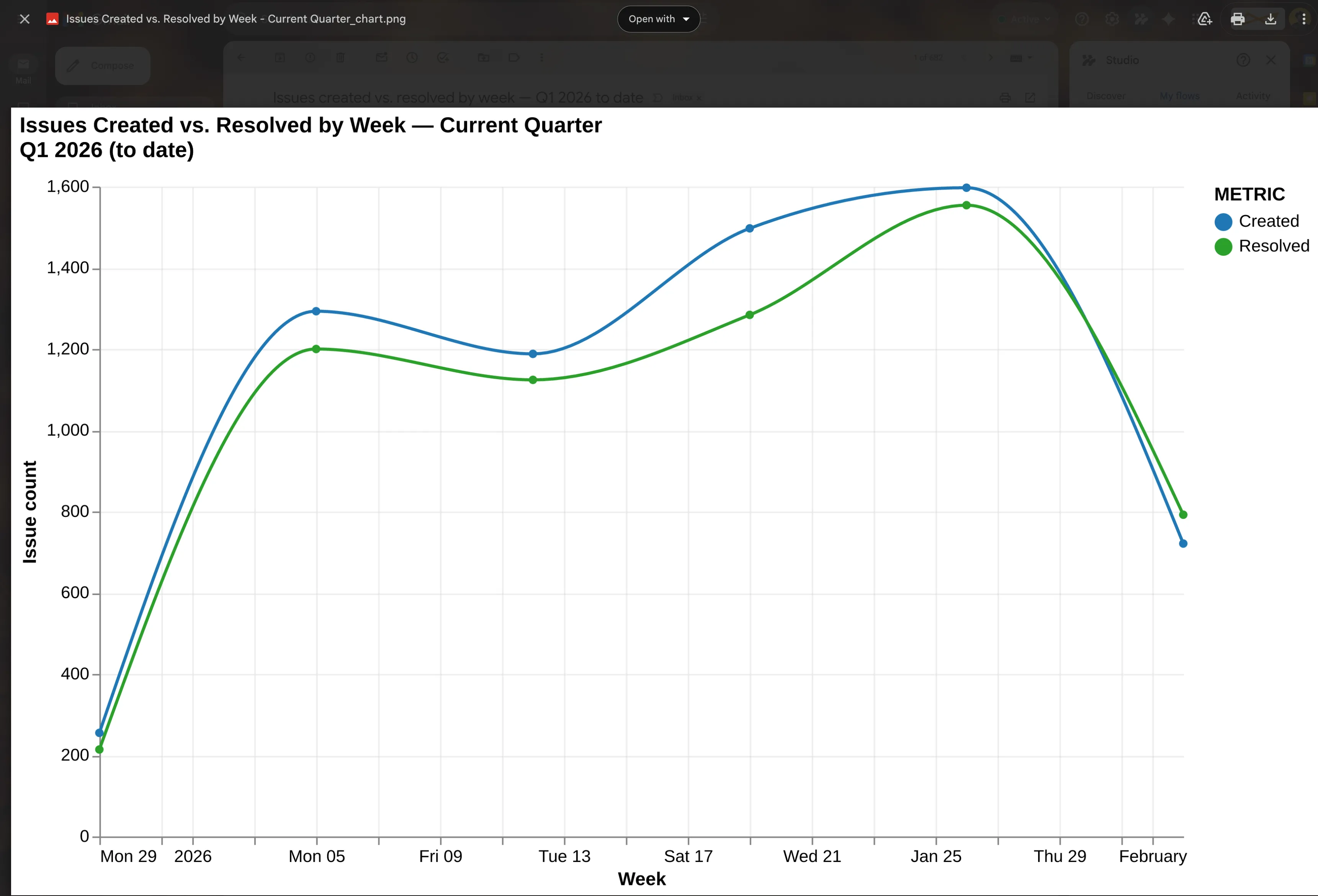The width and height of the screenshot is (1318, 896).
Task: Snooze the email using the clock icon
Action: tap(412, 57)
